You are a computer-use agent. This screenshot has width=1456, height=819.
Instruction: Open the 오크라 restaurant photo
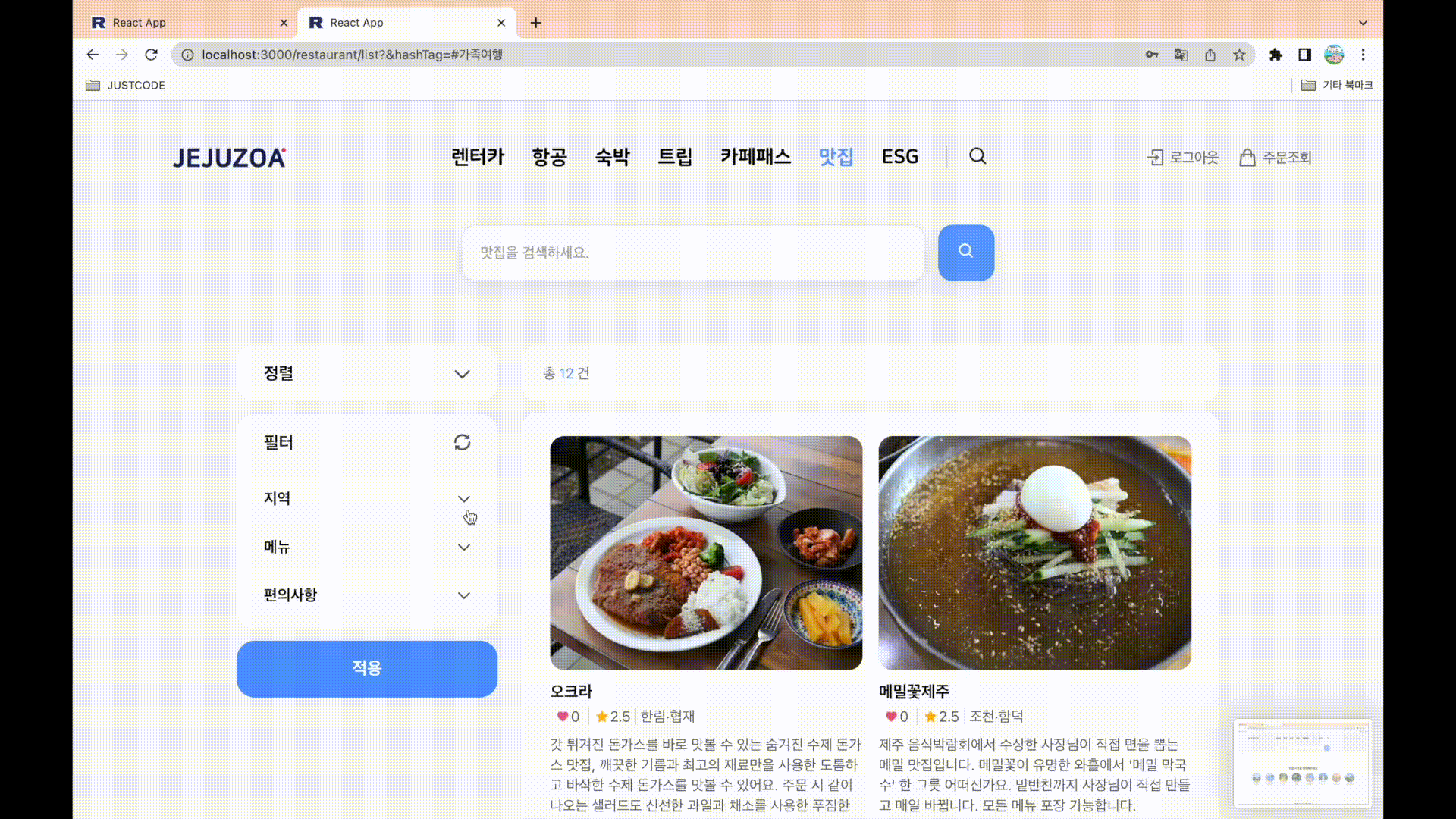706,553
